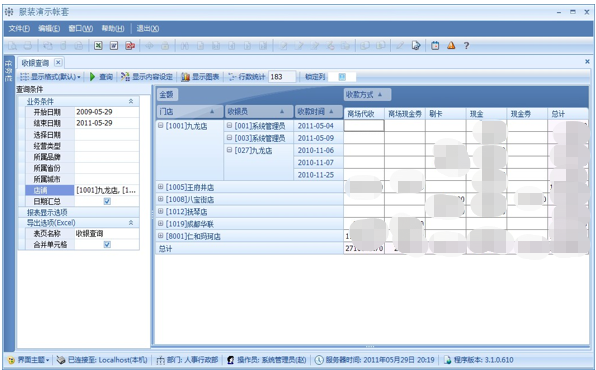Edit 开始日期 field 2009-05-29

[107, 112]
